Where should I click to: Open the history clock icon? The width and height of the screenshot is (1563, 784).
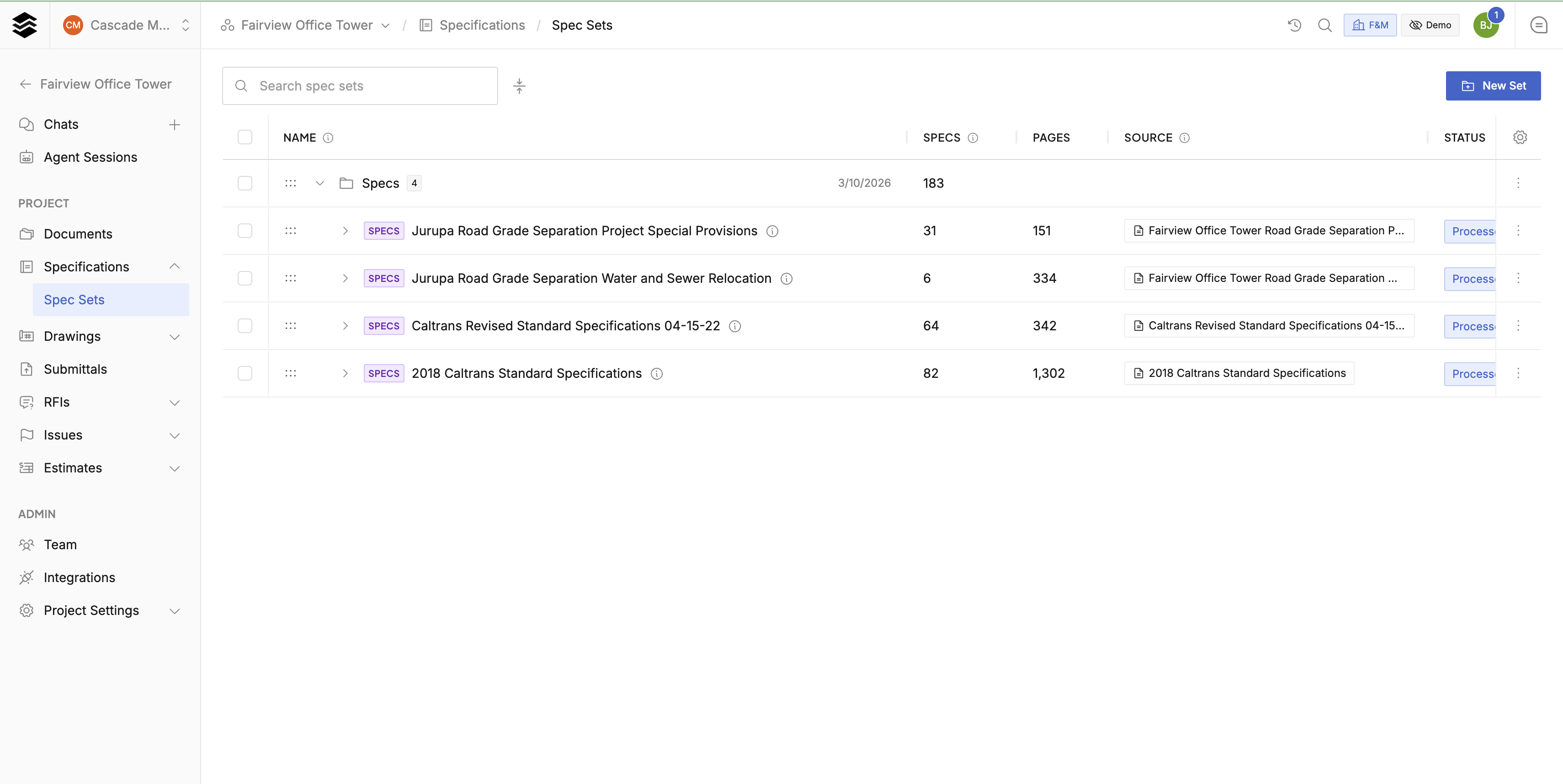(x=1294, y=25)
